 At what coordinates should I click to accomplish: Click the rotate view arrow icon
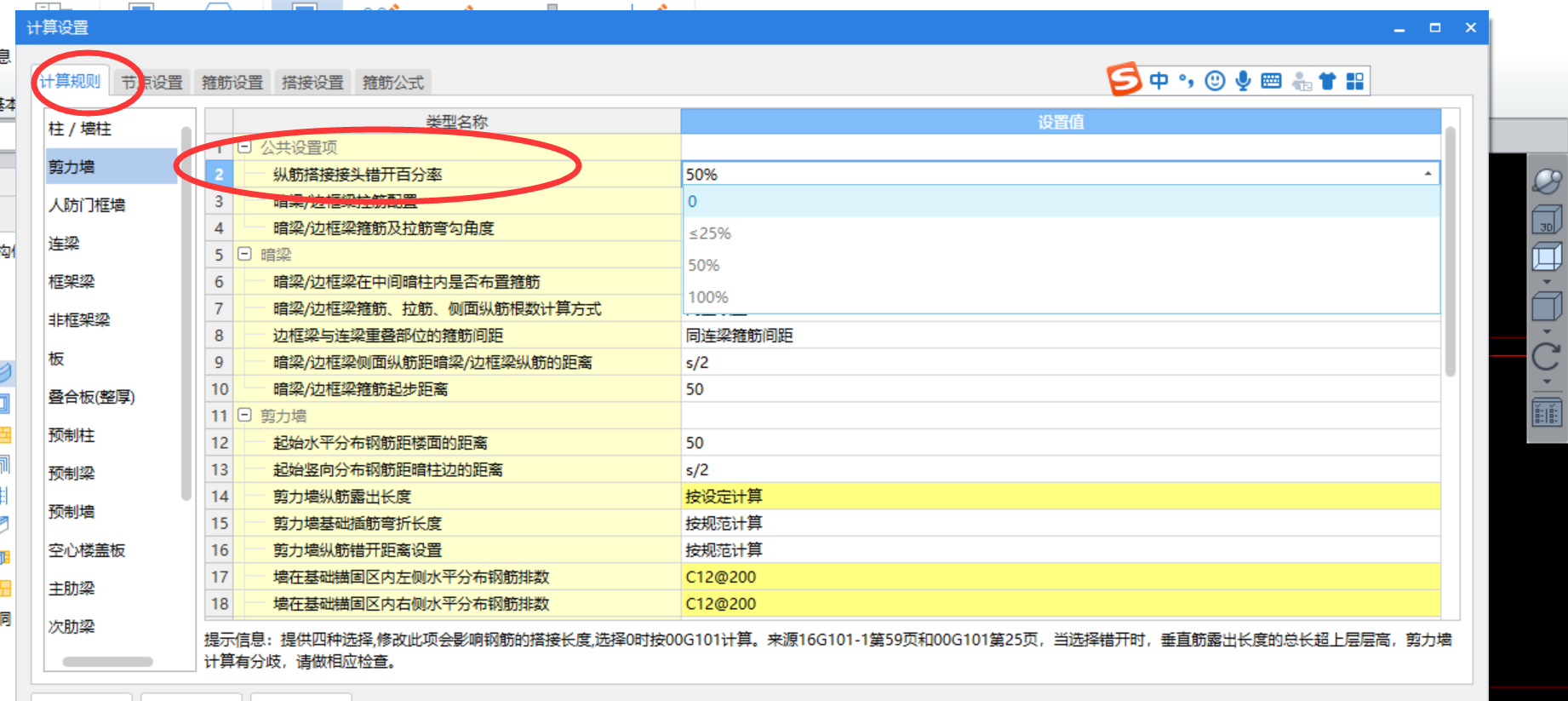click(x=1547, y=356)
